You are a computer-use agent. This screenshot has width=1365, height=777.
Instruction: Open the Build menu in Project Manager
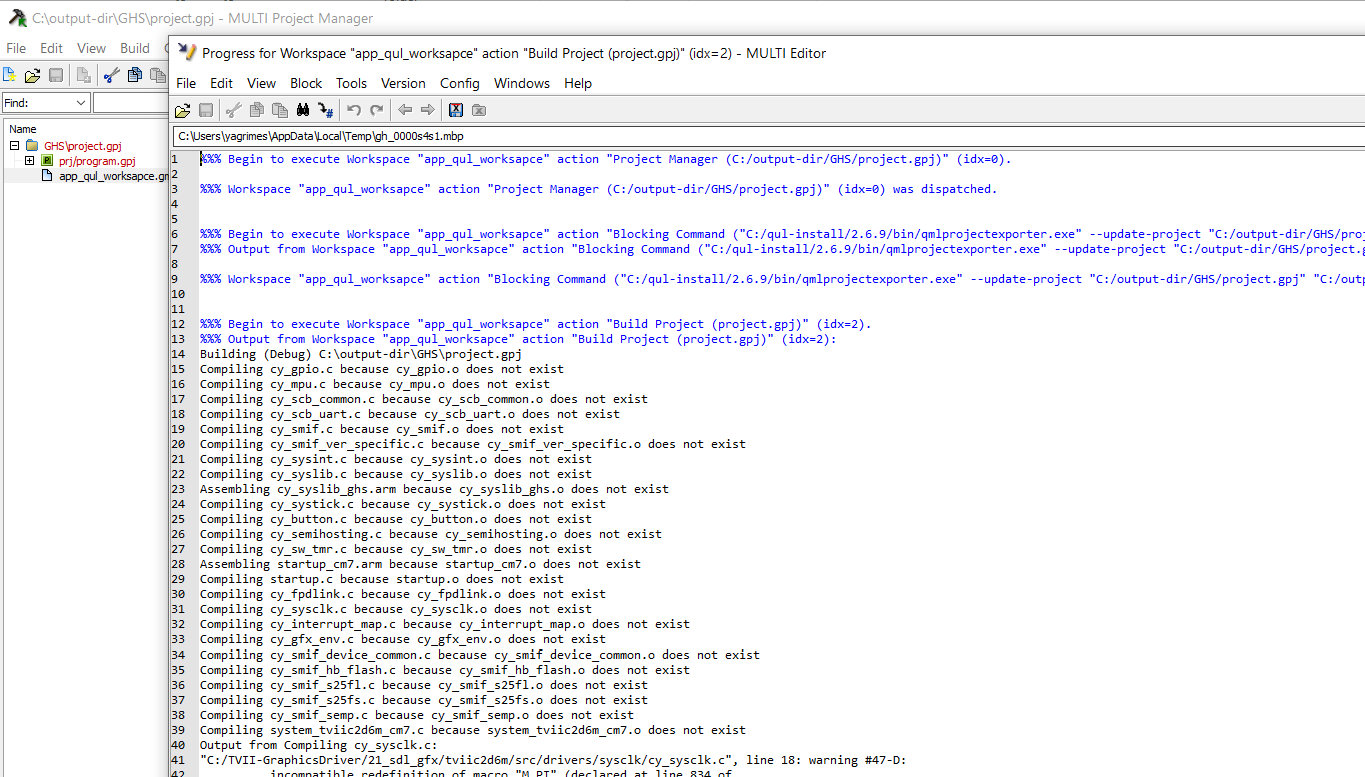click(x=134, y=47)
